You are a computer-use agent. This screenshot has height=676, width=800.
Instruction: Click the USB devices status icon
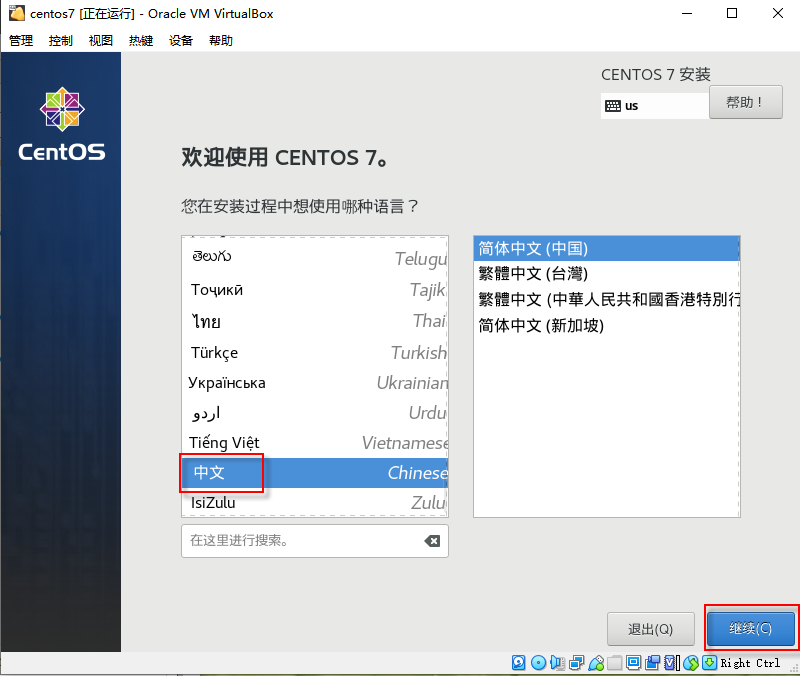coord(595,663)
